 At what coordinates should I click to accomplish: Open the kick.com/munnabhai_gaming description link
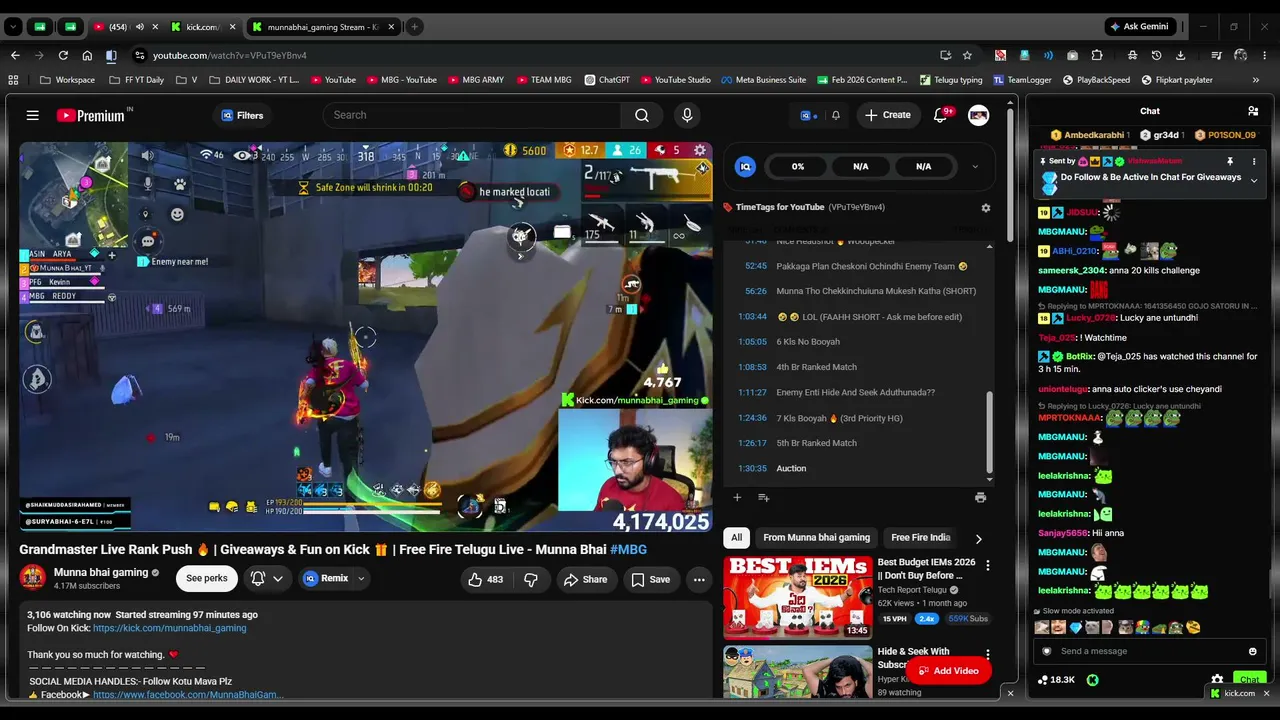pos(169,628)
